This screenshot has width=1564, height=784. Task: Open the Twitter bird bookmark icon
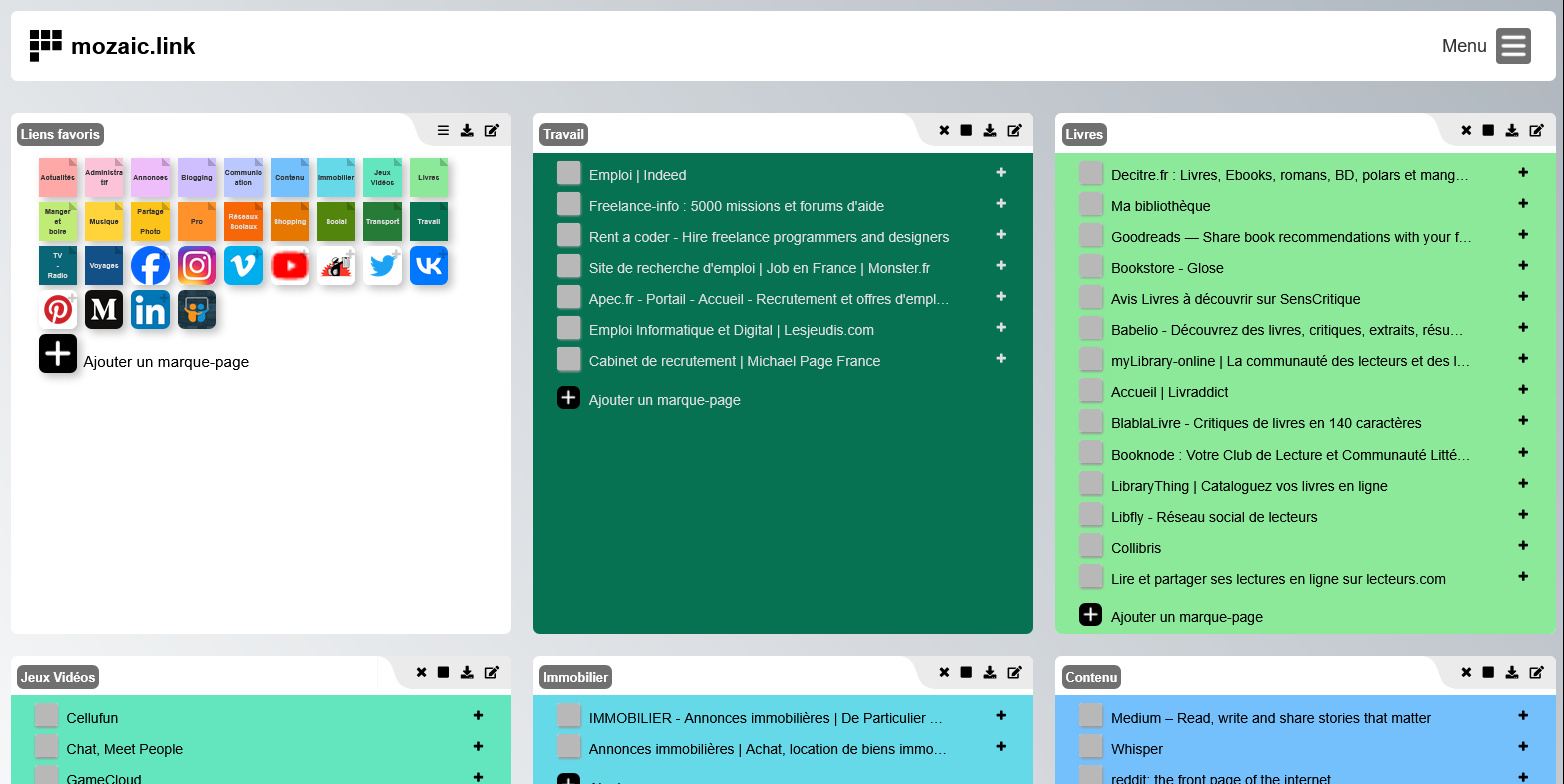(x=382, y=266)
